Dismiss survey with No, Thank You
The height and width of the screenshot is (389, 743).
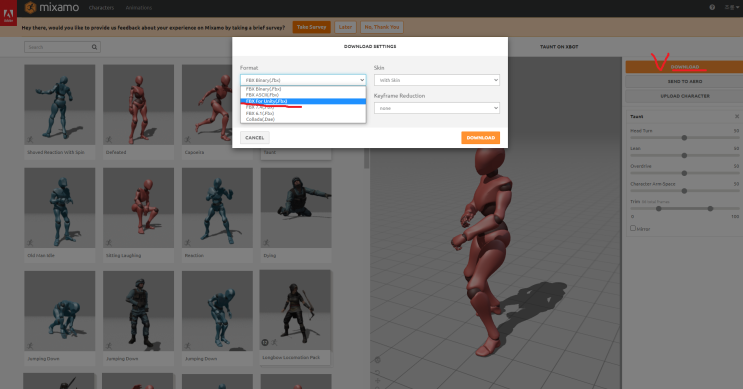(382, 27)
